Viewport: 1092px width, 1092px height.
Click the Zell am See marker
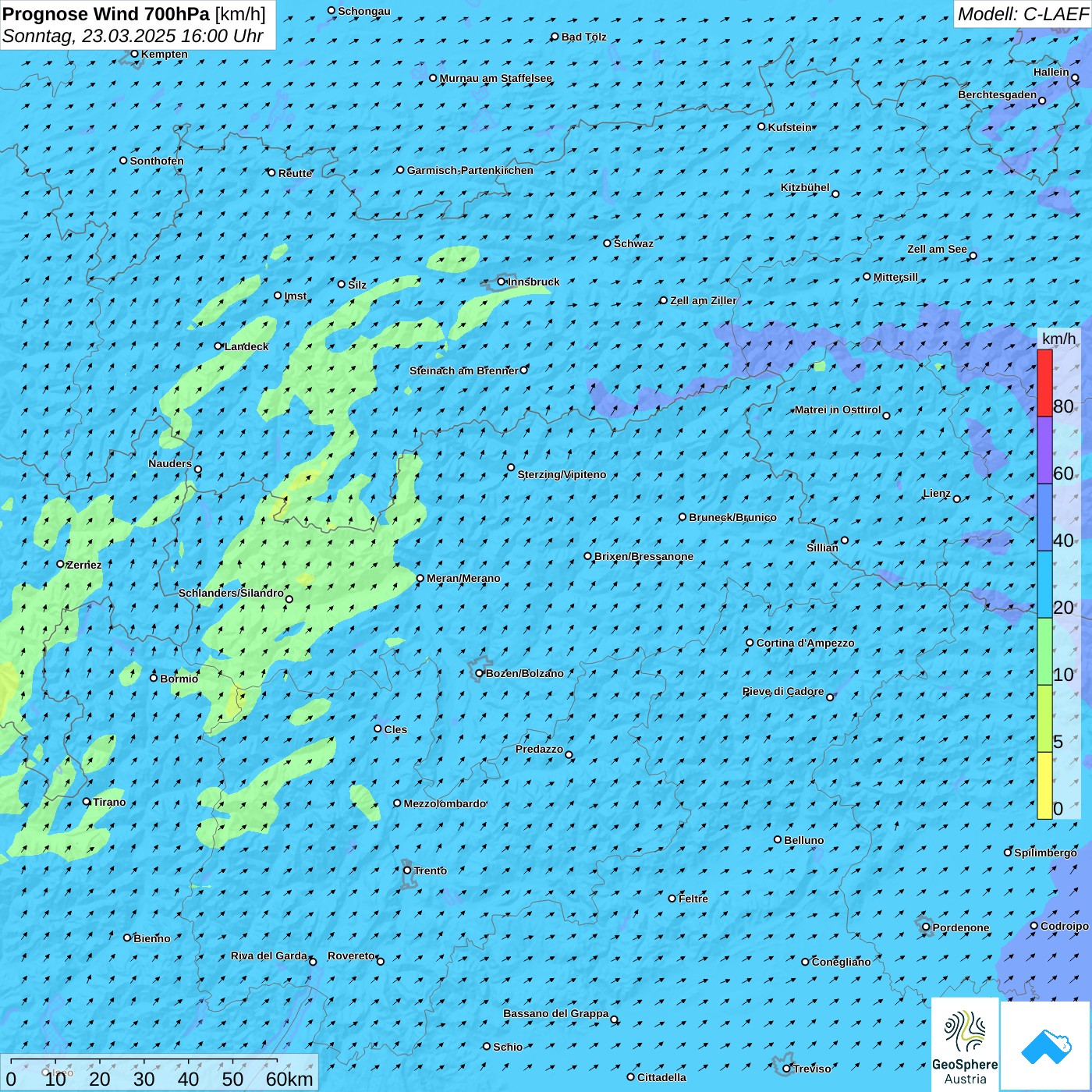click(973, 256)
